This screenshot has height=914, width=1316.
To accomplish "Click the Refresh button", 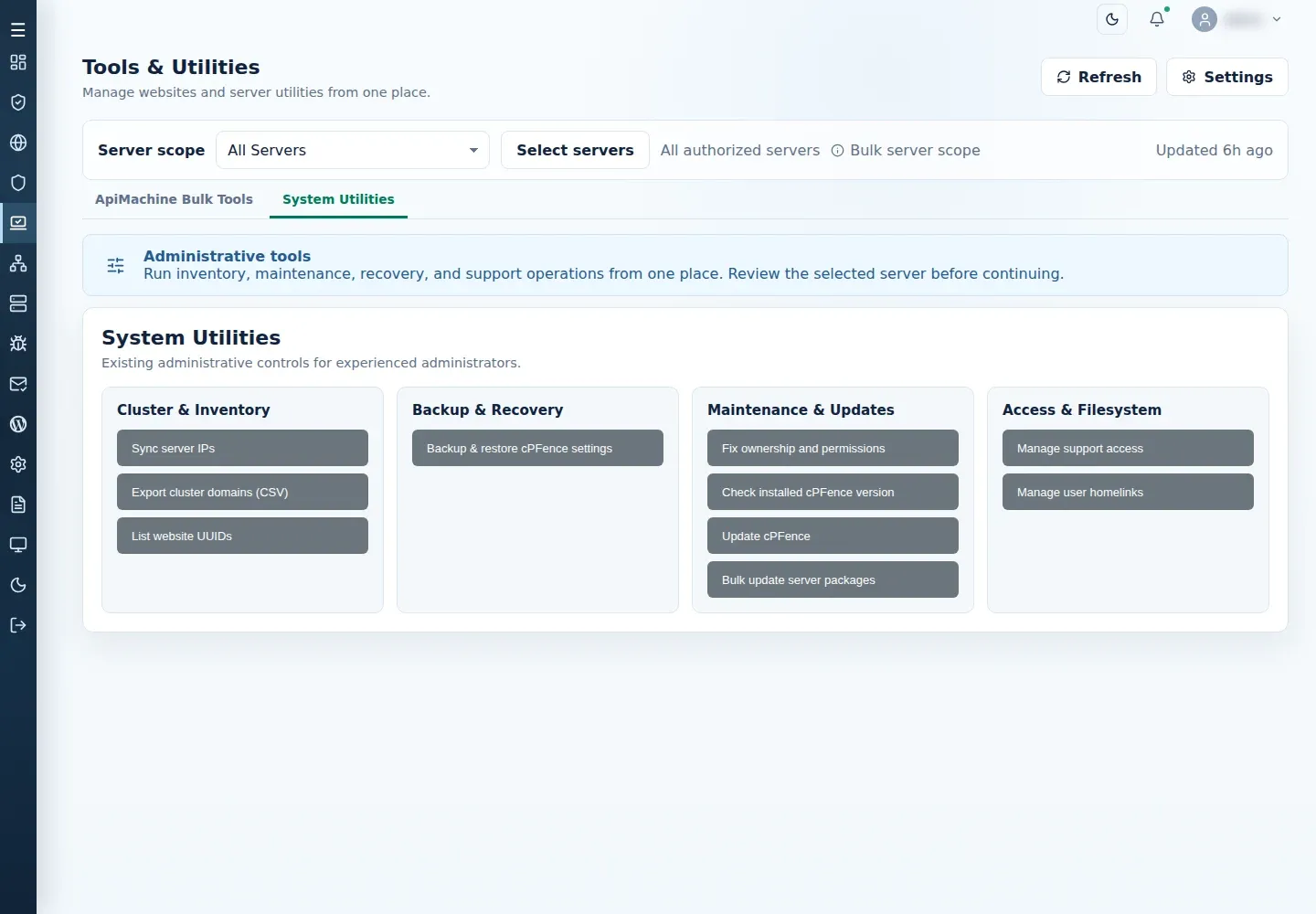I will tap(1098, 77).
